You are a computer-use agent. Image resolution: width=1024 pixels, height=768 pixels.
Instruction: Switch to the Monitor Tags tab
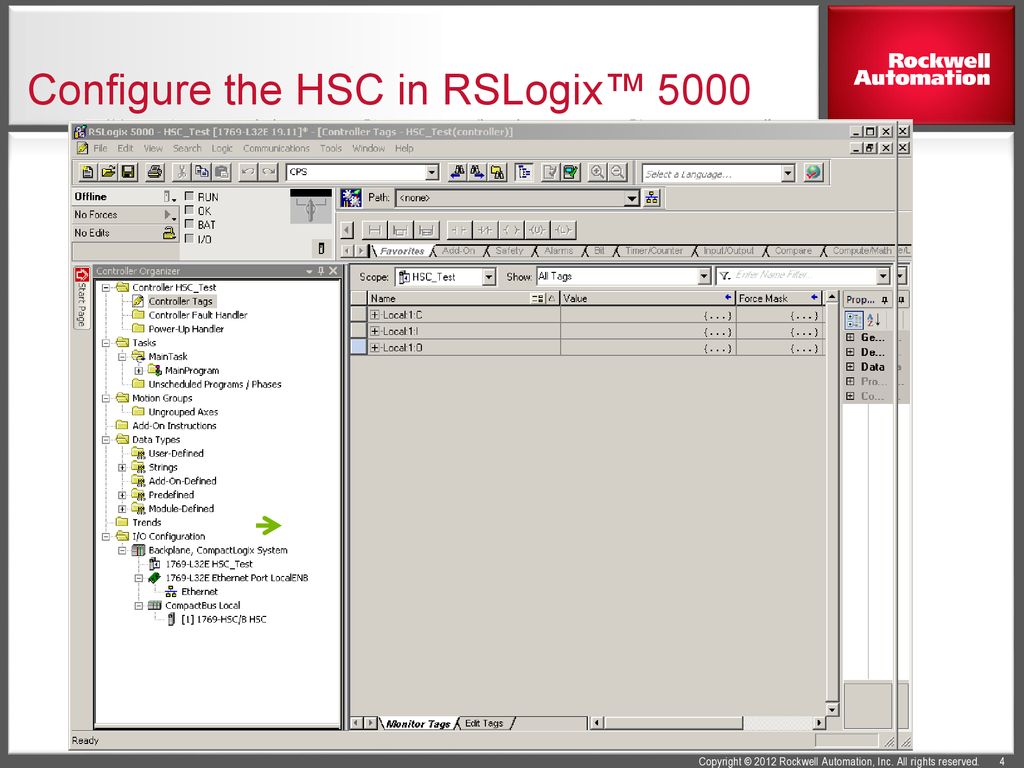coord(418,724)
